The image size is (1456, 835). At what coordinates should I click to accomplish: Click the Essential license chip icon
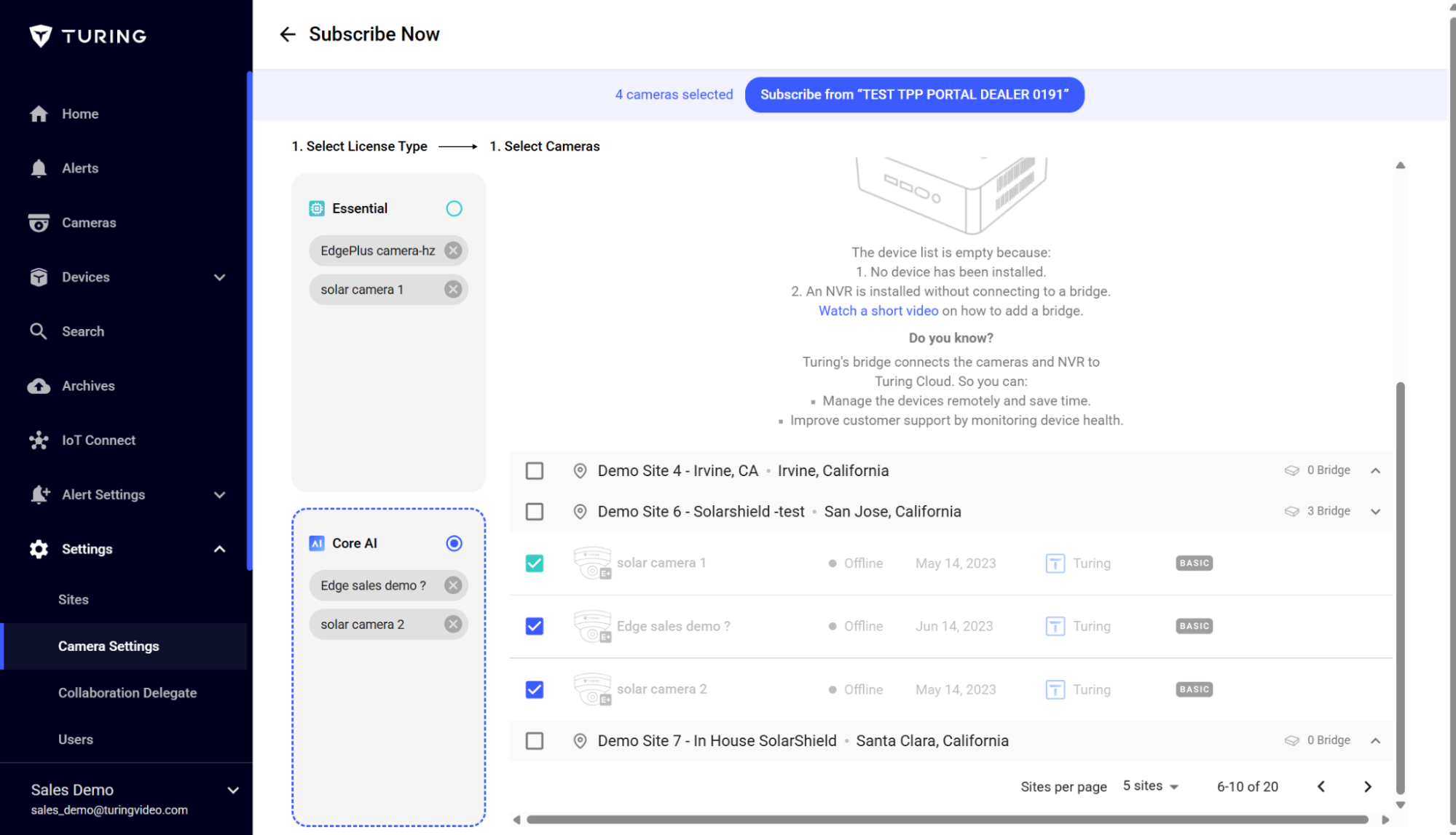[317, 209]
